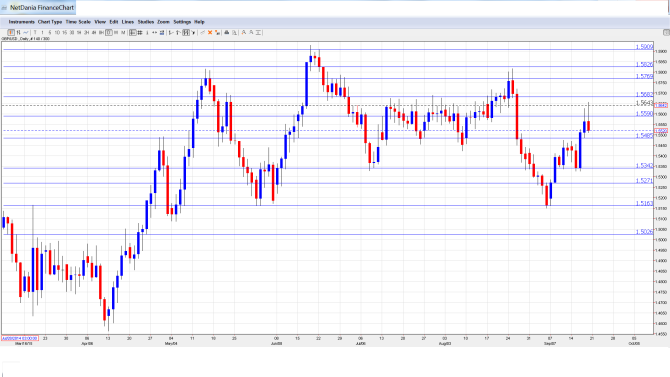Open the Settings menu
This screenshot has width=670, height=377.
pyautogui.click(x=182, y=22)
